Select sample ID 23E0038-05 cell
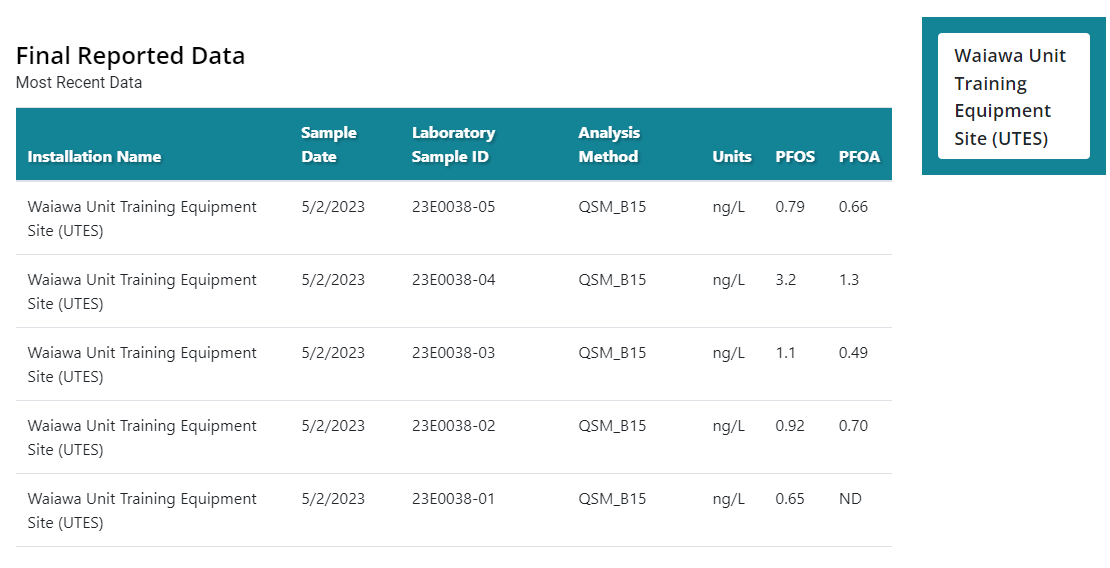Image resolution: width=1110 pixels, height=568 pixels. pos(453,207)
